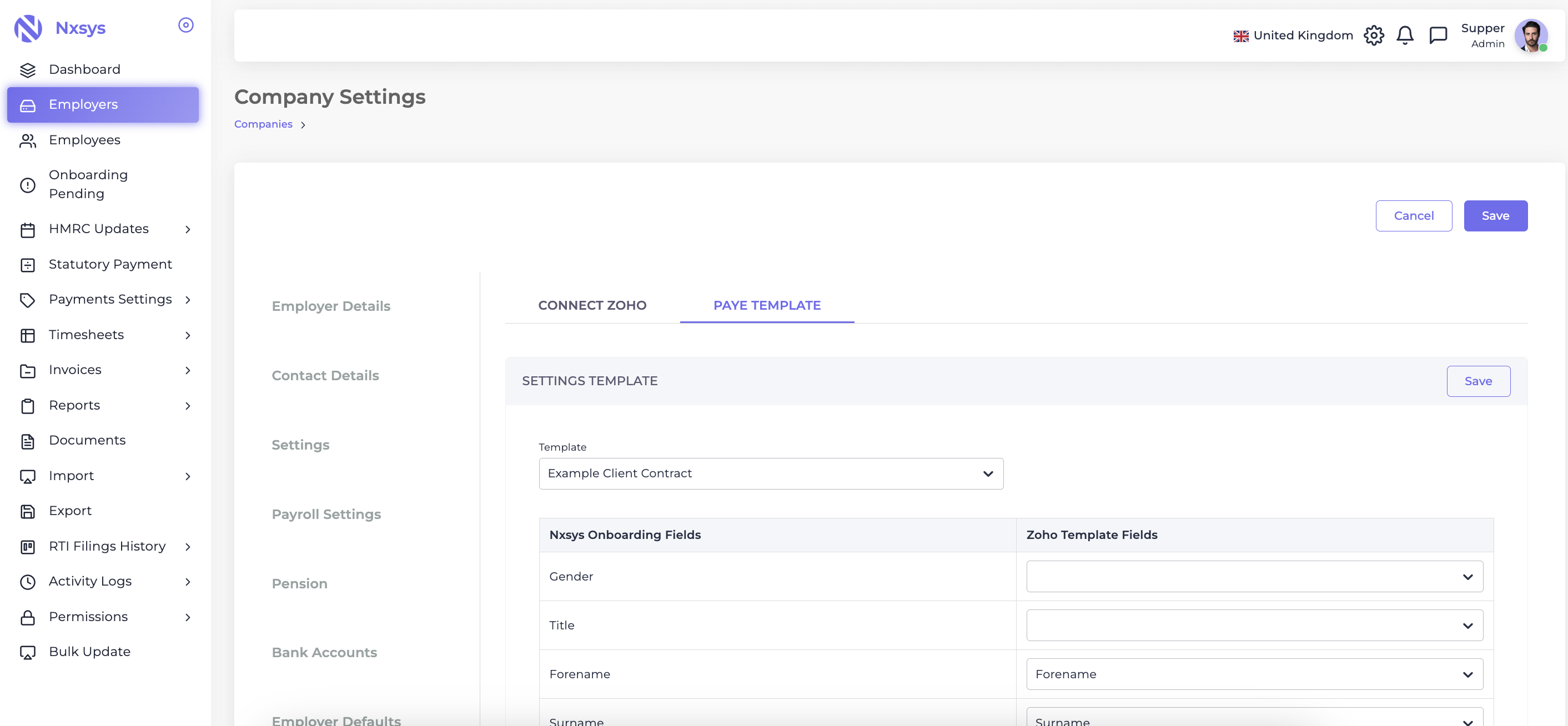1568x726 pixels.
Task: Click the Nxsys logo icon
Action: 28,28
